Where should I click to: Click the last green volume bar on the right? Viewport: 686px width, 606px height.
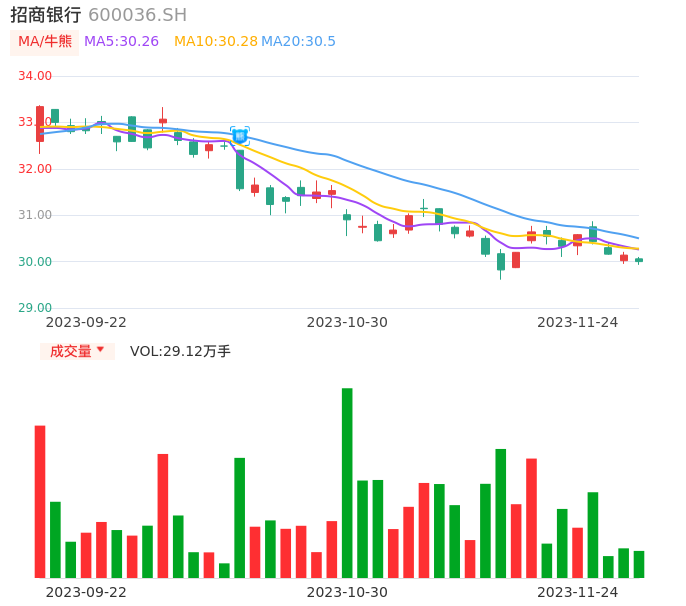(639, 564)
